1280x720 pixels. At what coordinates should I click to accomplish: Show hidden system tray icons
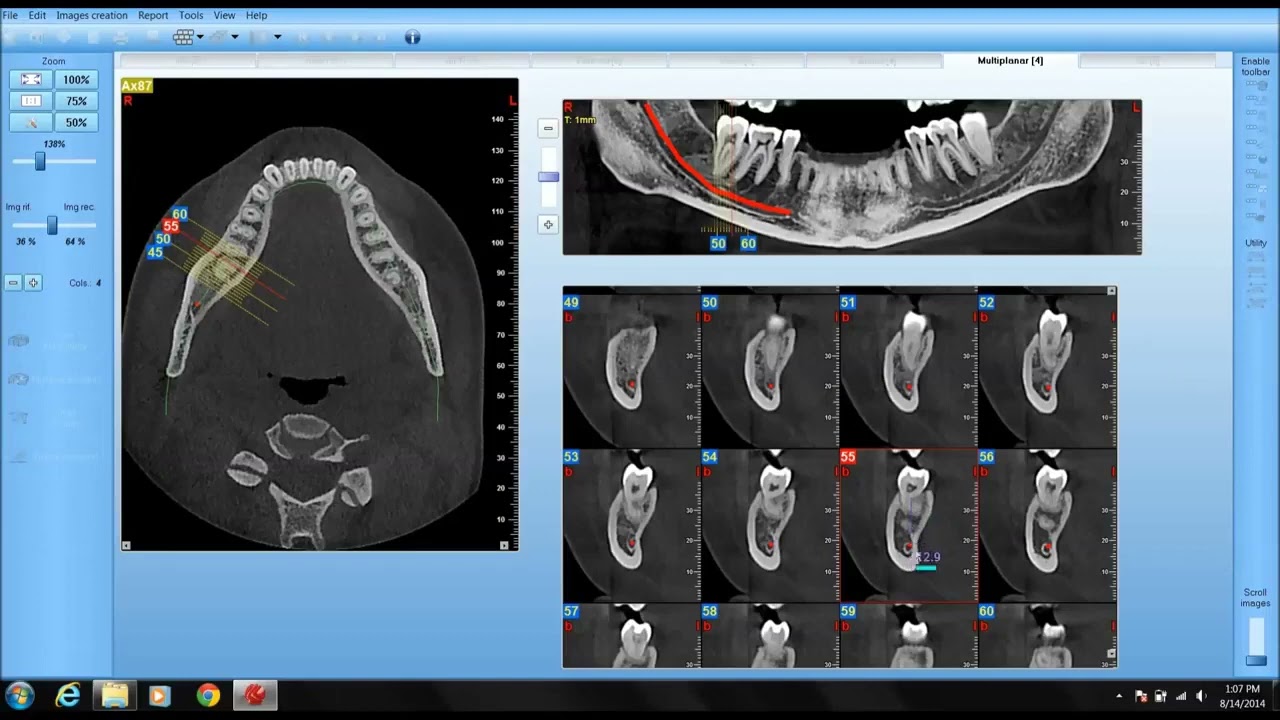point(1119,696)
